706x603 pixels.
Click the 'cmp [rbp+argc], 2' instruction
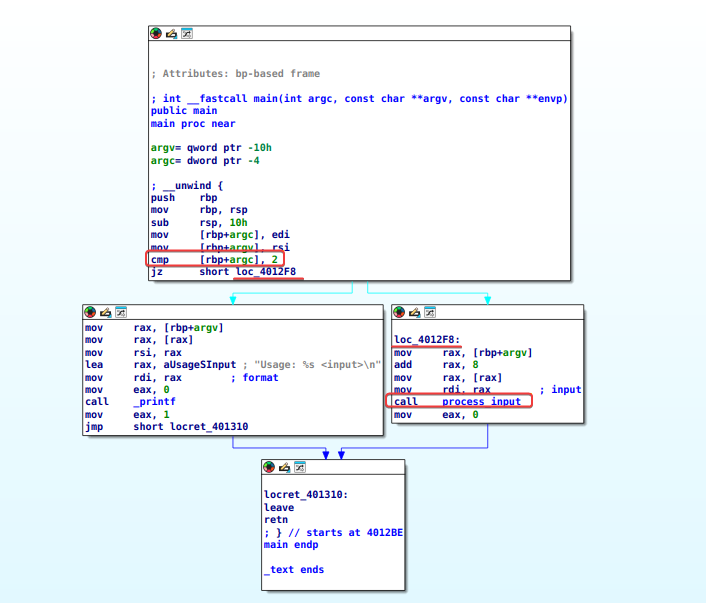(x=214, y=259)
